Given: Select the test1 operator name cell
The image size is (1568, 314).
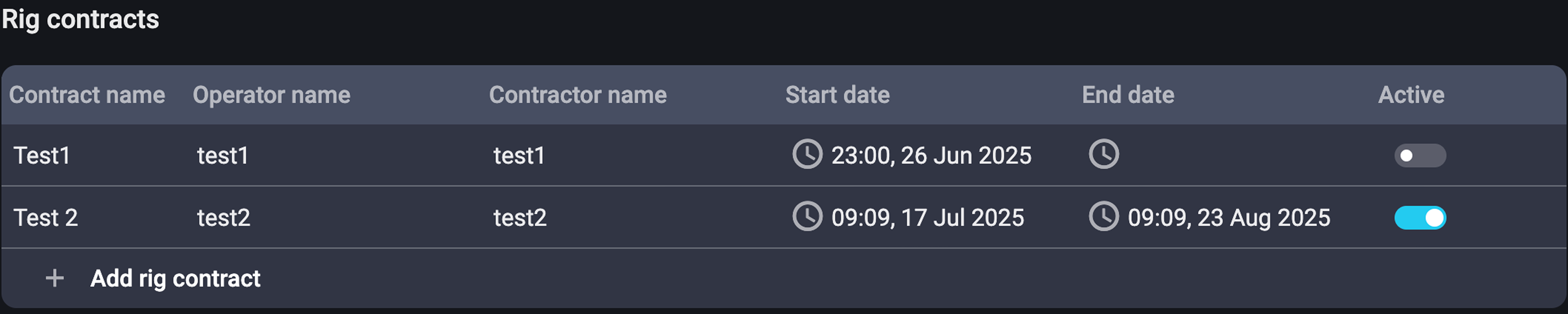Looking at the screenshot, I should [x=223, y=156].
